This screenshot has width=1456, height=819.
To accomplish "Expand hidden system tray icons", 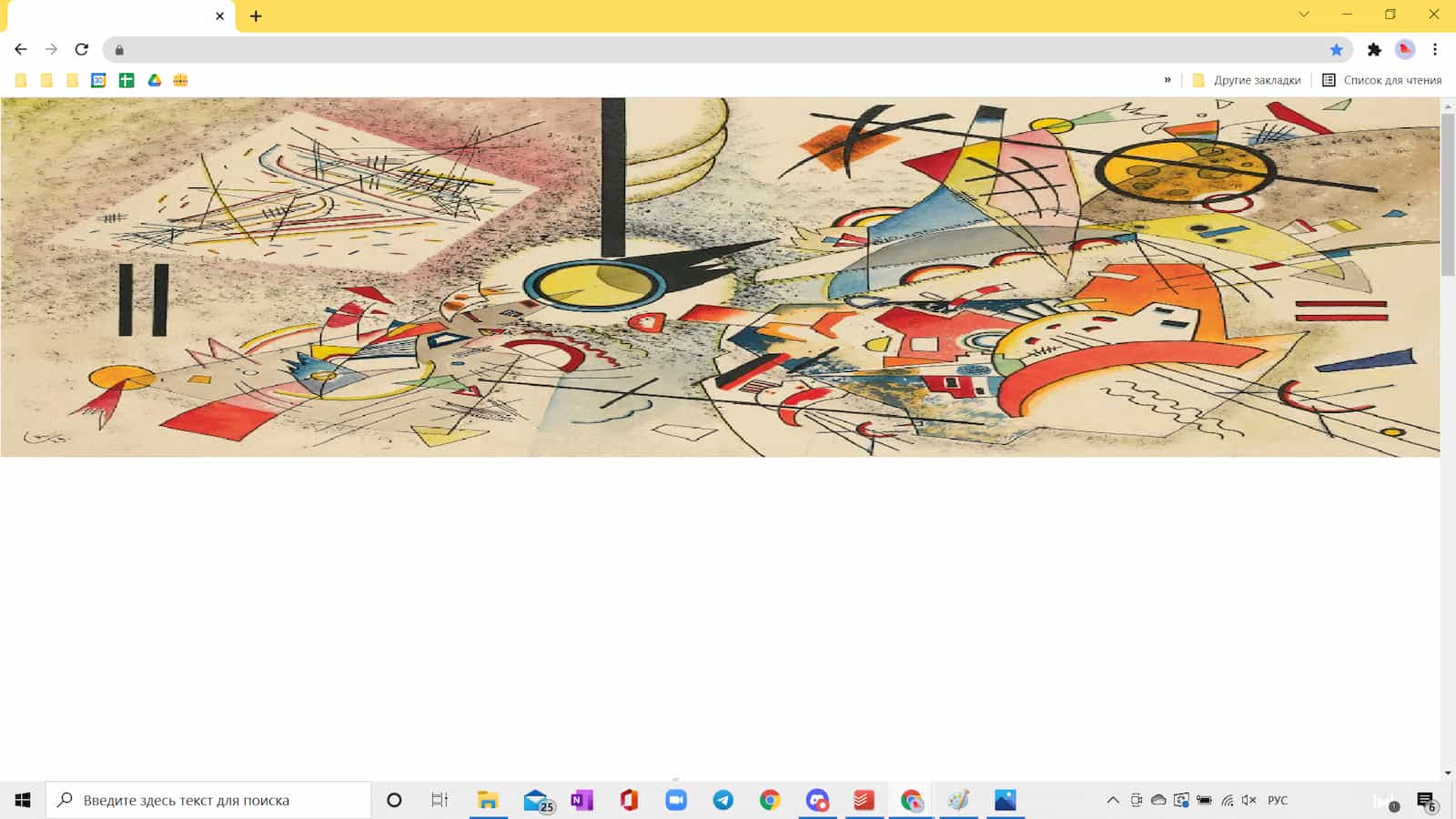I will pos(1112,800).
